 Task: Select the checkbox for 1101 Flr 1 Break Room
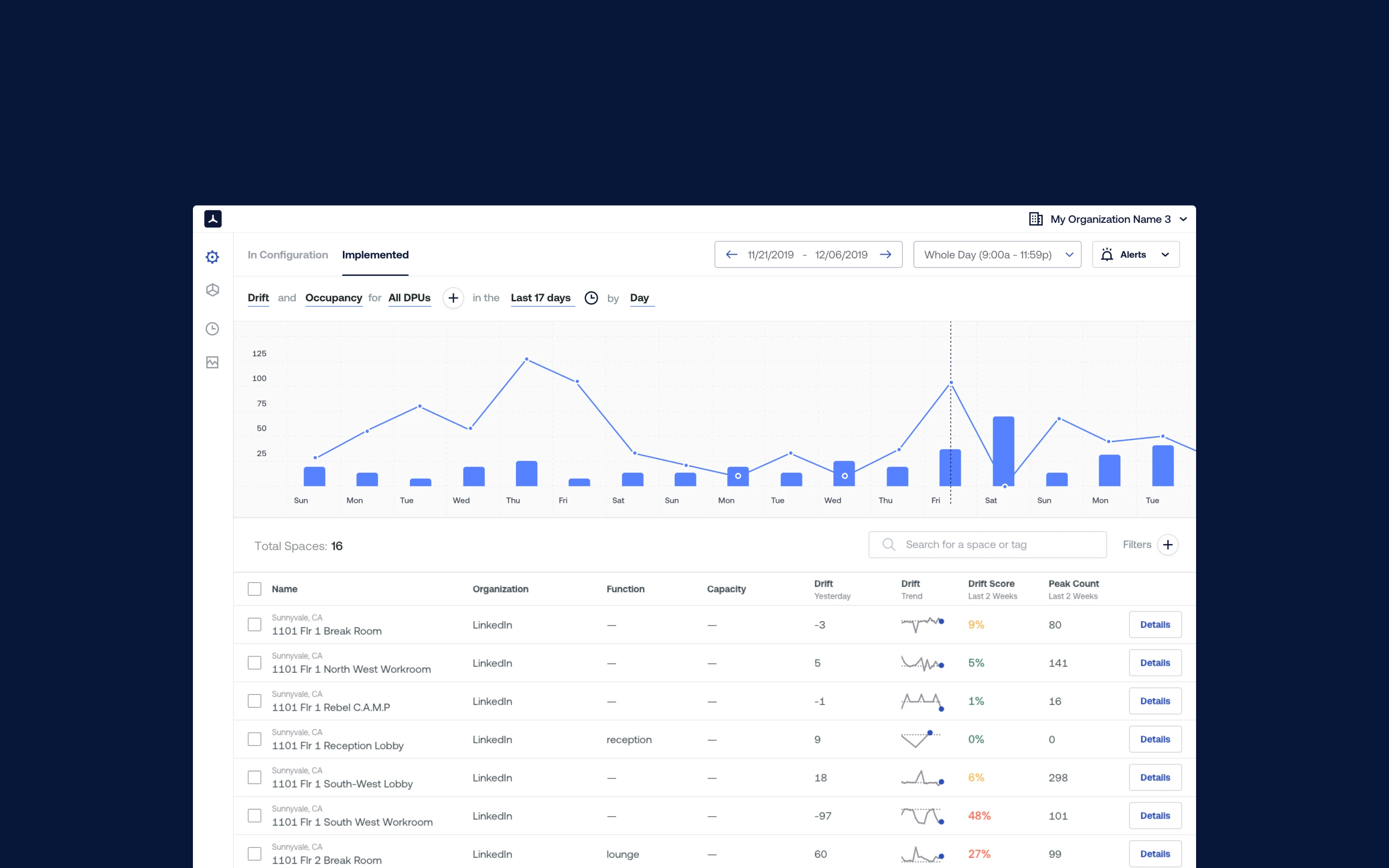coord(254,624)
